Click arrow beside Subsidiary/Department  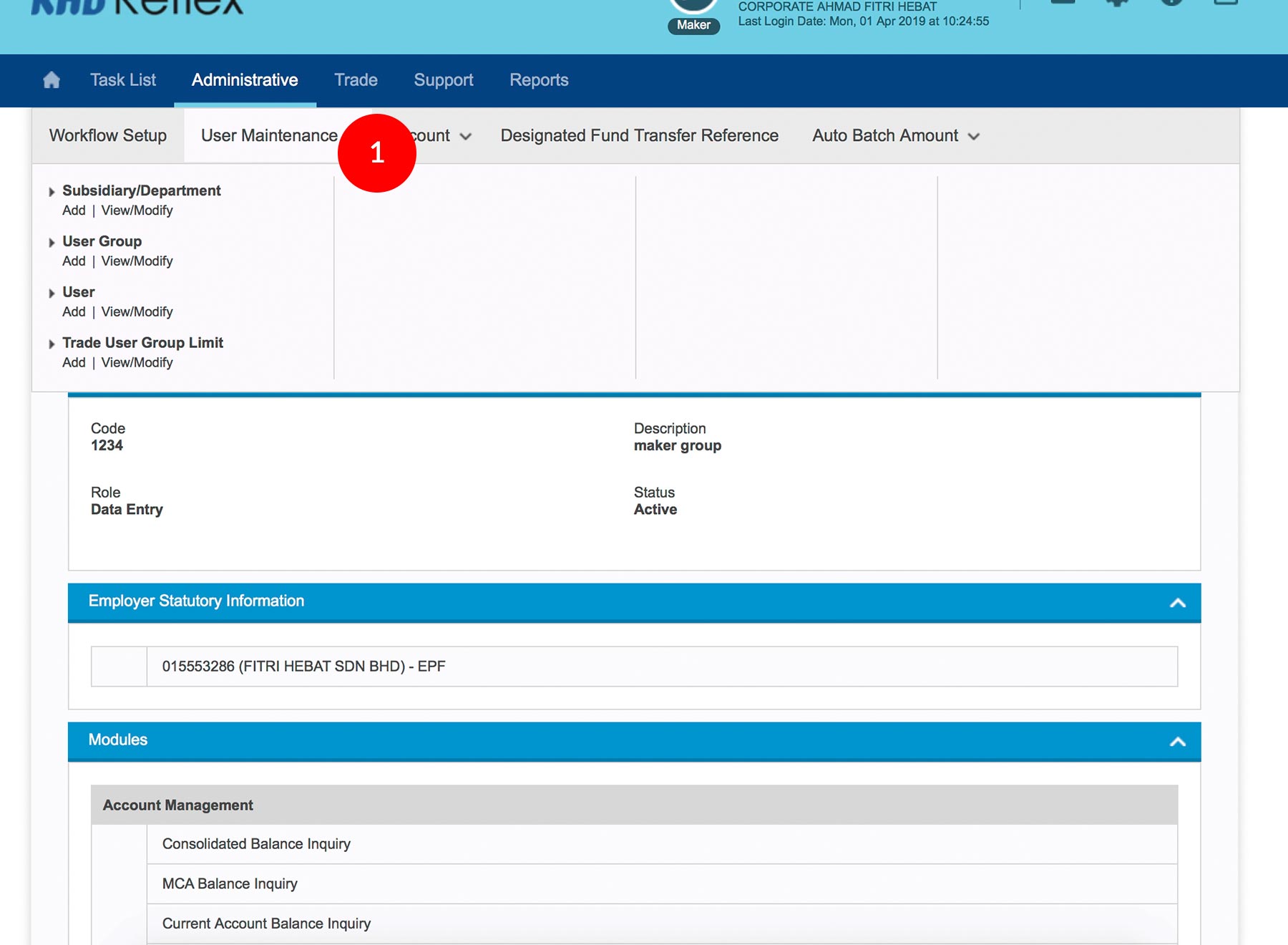click(52, 192)
